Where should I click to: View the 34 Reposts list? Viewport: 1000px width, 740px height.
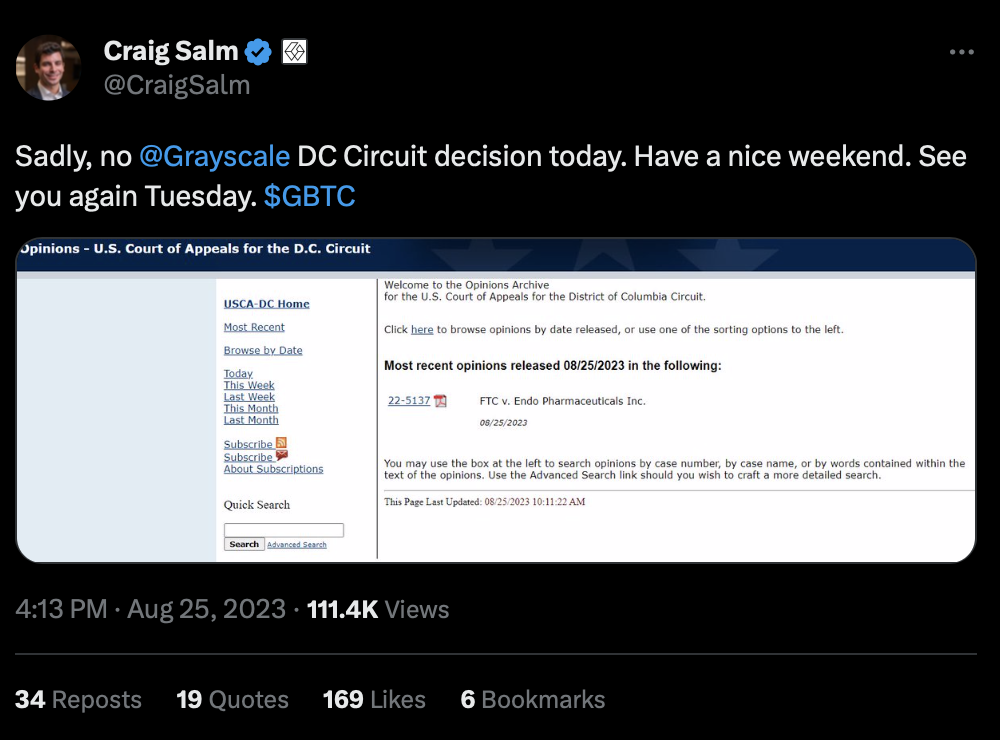click(78, 700)
